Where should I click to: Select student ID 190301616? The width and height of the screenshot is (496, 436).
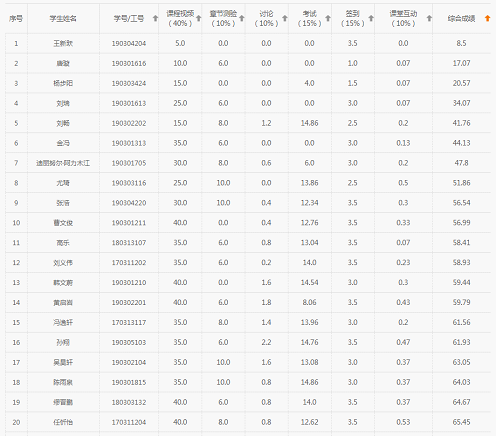pyautogui.click(x=129, y=63)
